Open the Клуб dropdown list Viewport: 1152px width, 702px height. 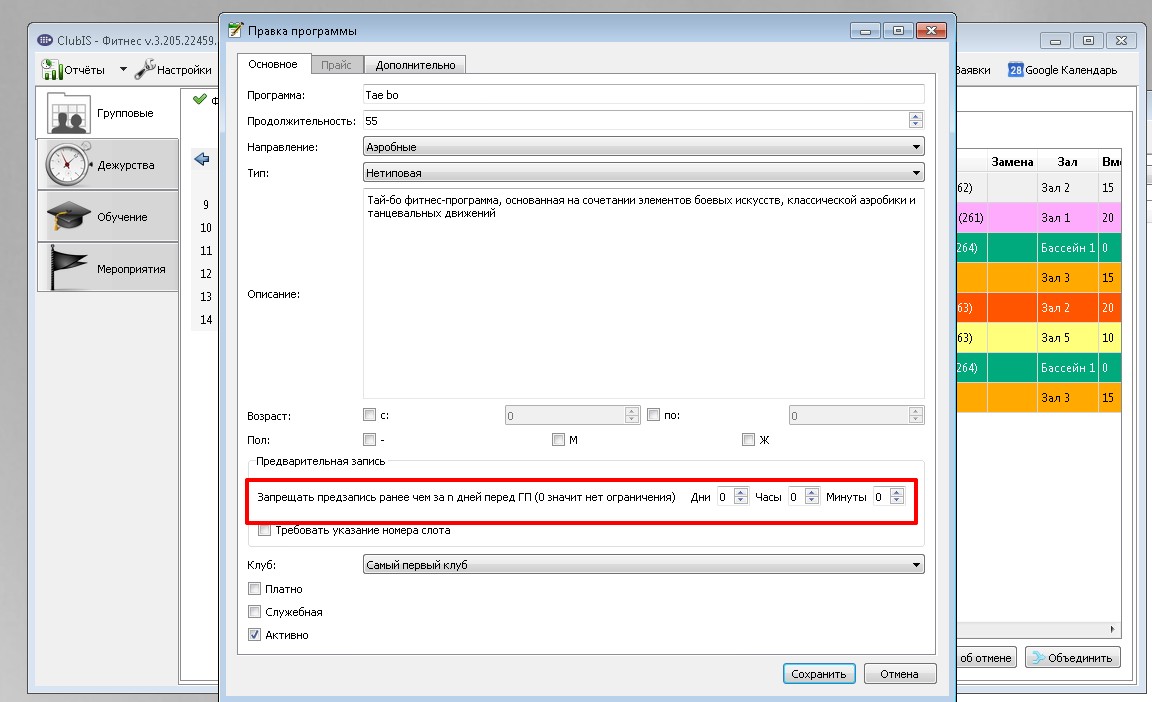pyautogui.click(x=644, y=565)
